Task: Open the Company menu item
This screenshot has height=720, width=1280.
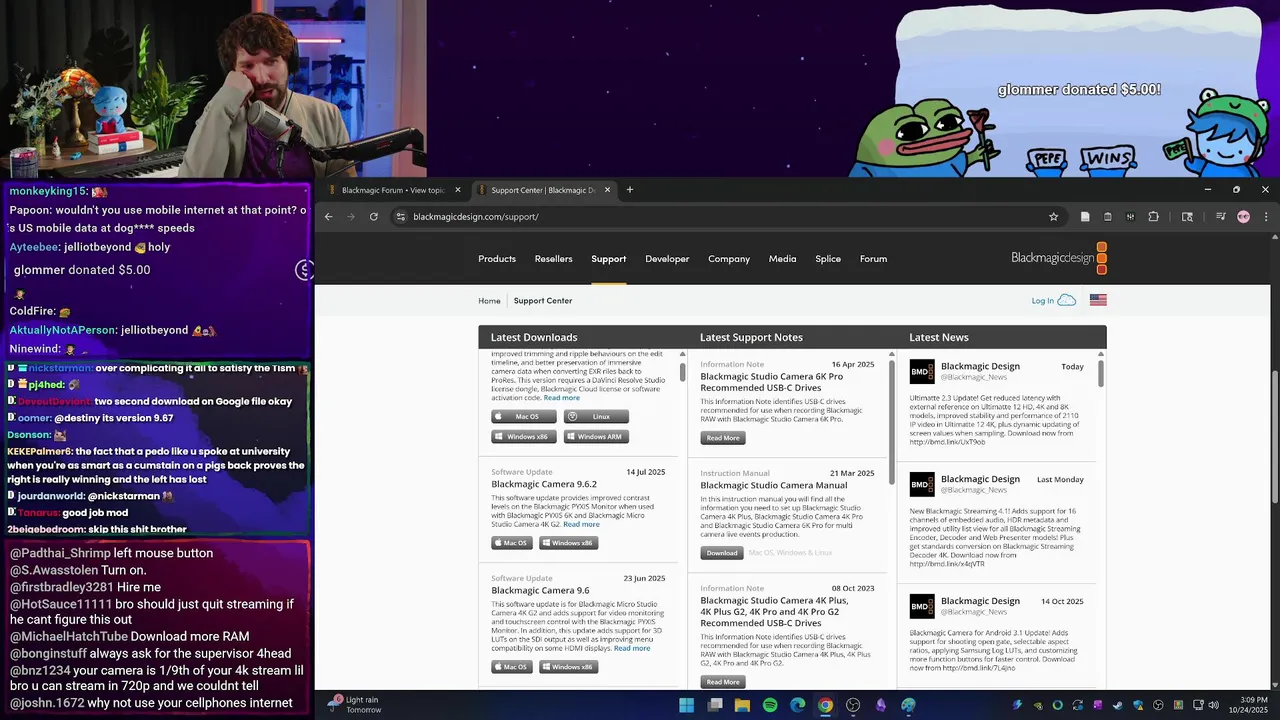Action: click(729, 259)
